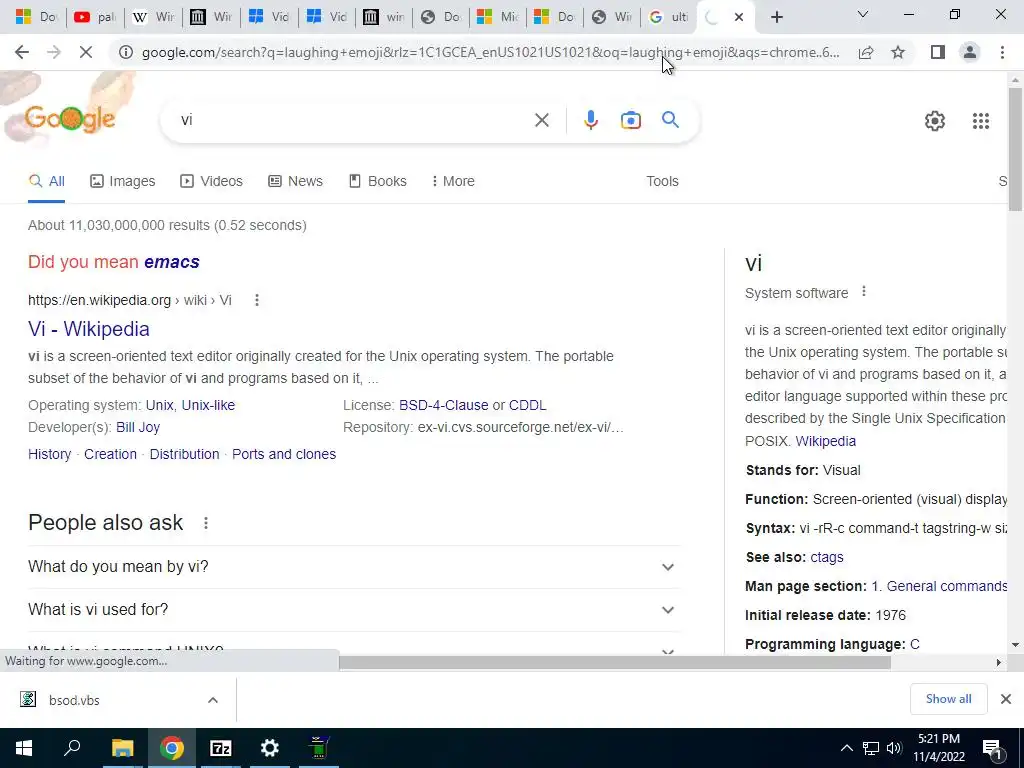Open Ports and clones link
The image size is (1024, 768).
click(284, 455)
